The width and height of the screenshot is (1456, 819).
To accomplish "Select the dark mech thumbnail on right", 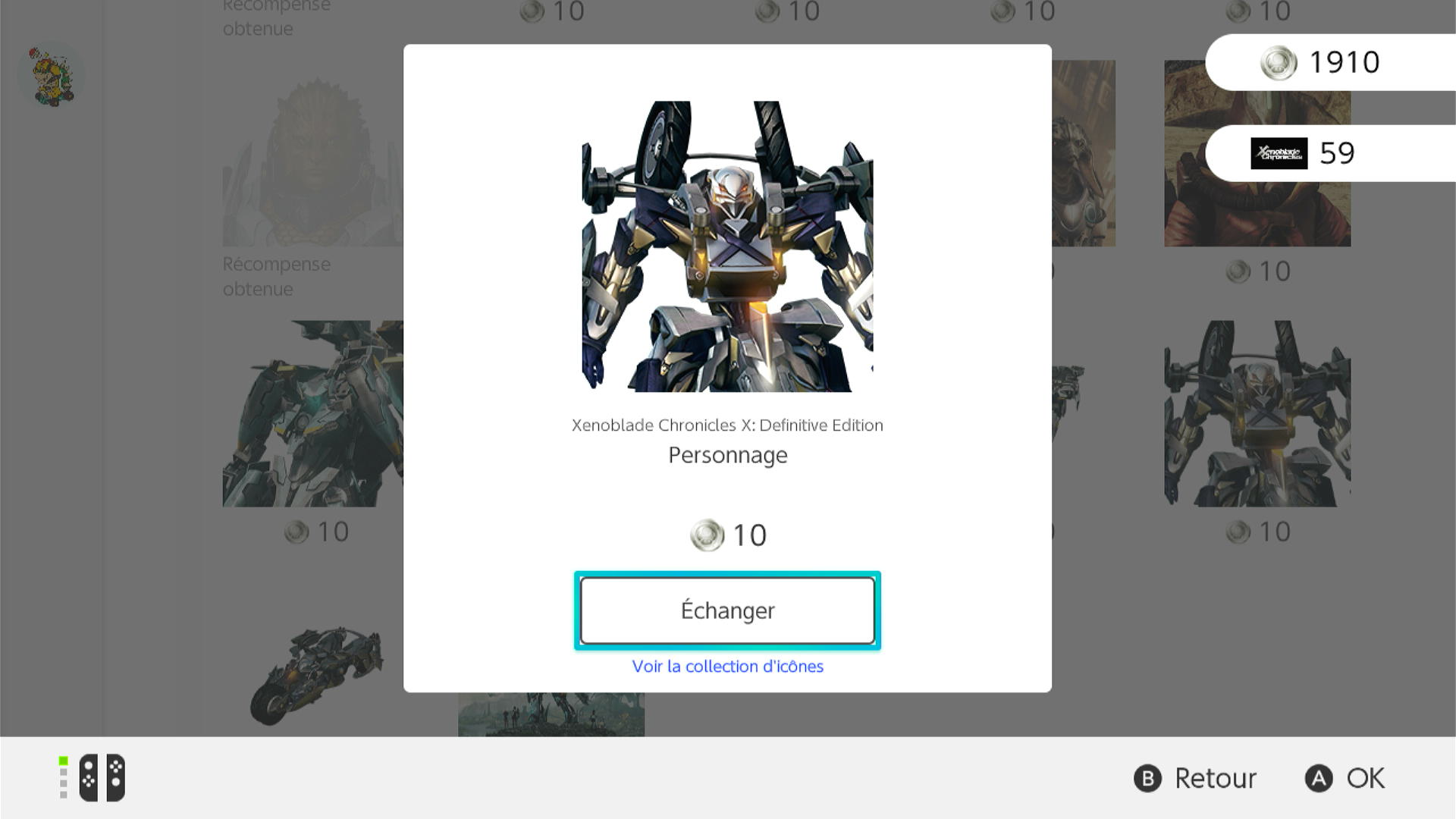I will point(1257,413).
